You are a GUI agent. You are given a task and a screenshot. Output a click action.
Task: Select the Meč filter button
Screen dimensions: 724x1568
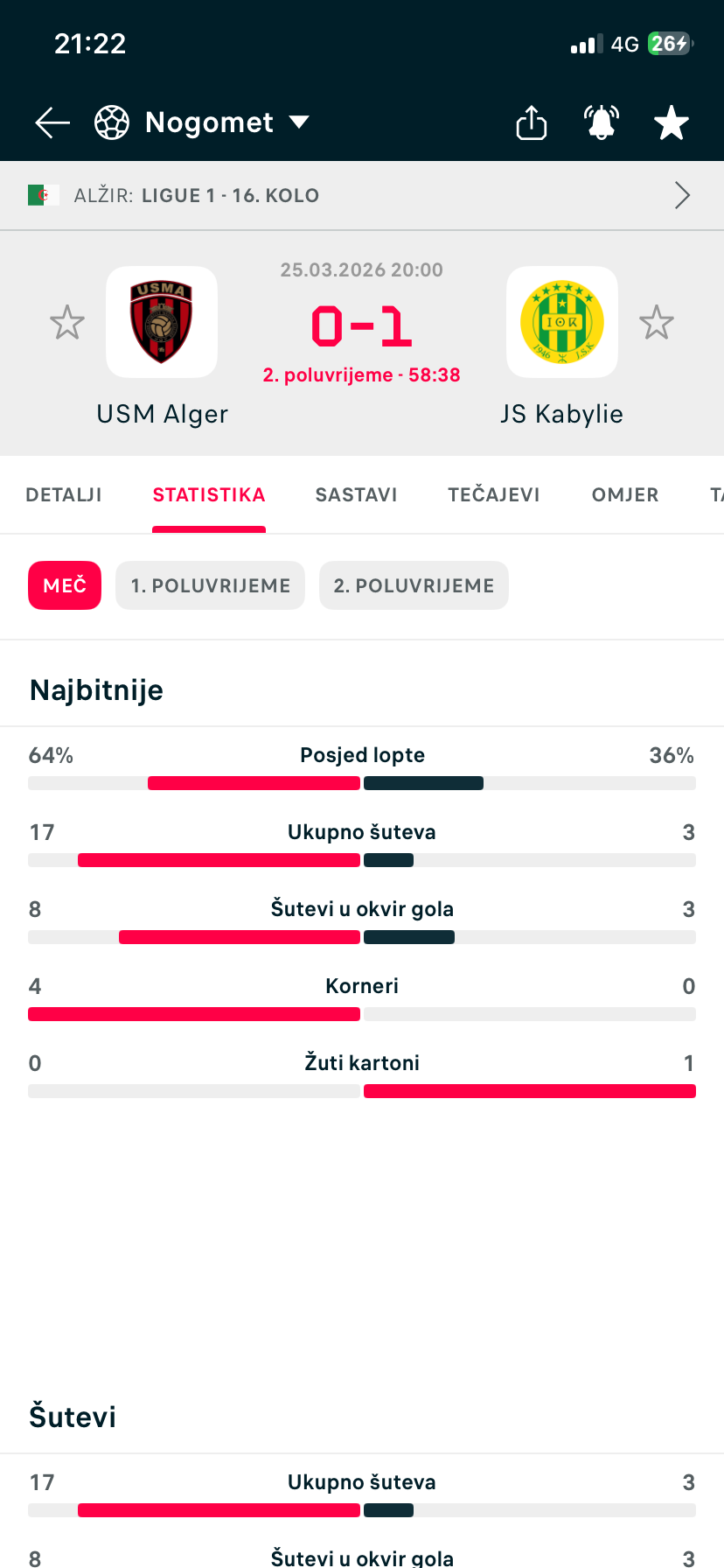click(65, 585)
